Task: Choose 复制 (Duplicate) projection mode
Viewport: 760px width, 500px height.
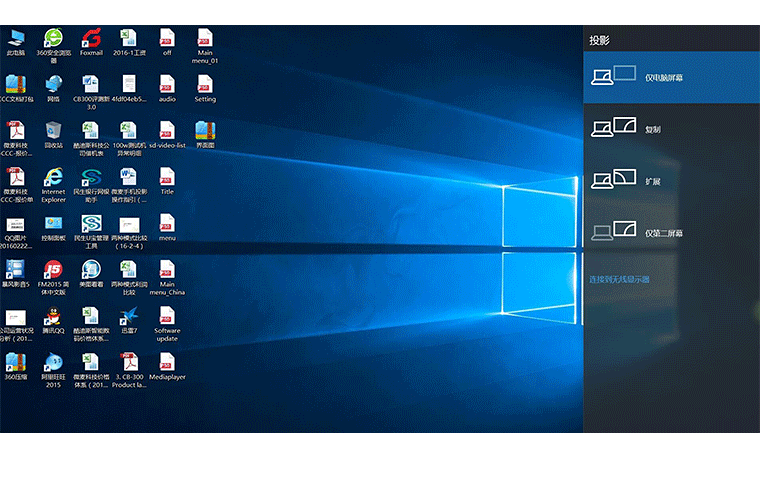Action: (671, 129)
